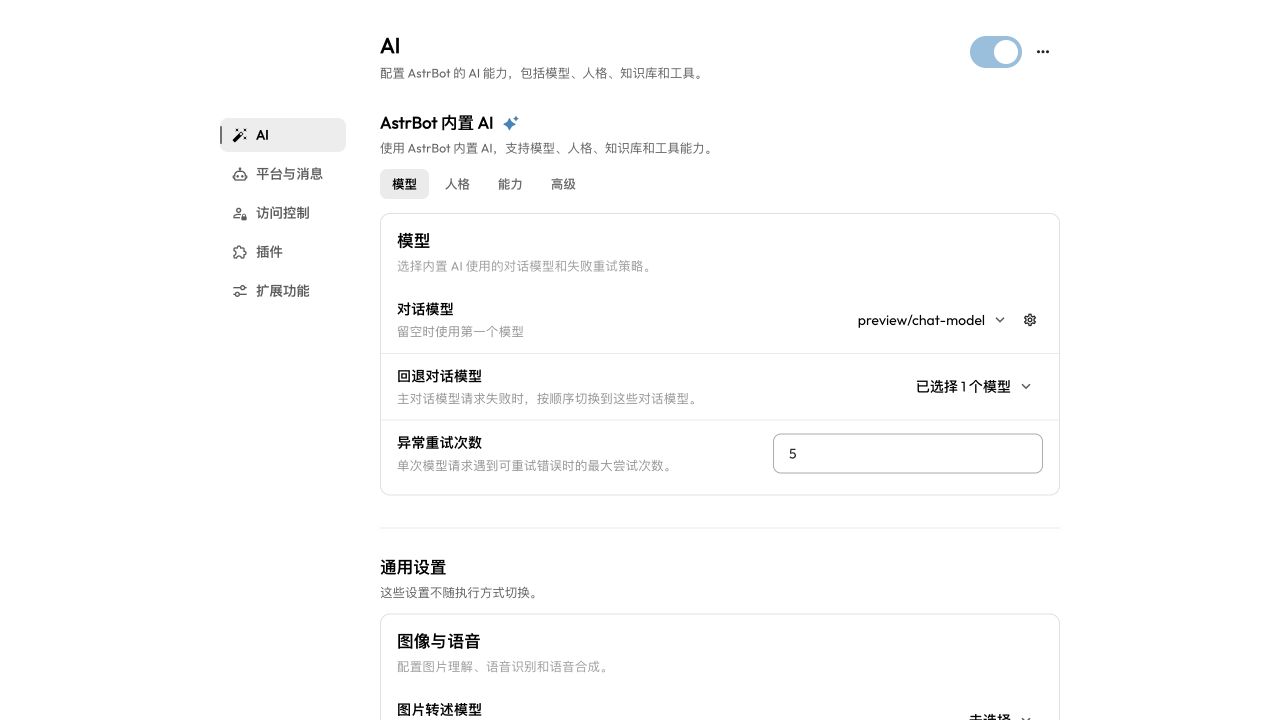Viewport: 1280px width, 720px height.
Task: Click the 异常重试次数 input field
Action: (908, 453)
